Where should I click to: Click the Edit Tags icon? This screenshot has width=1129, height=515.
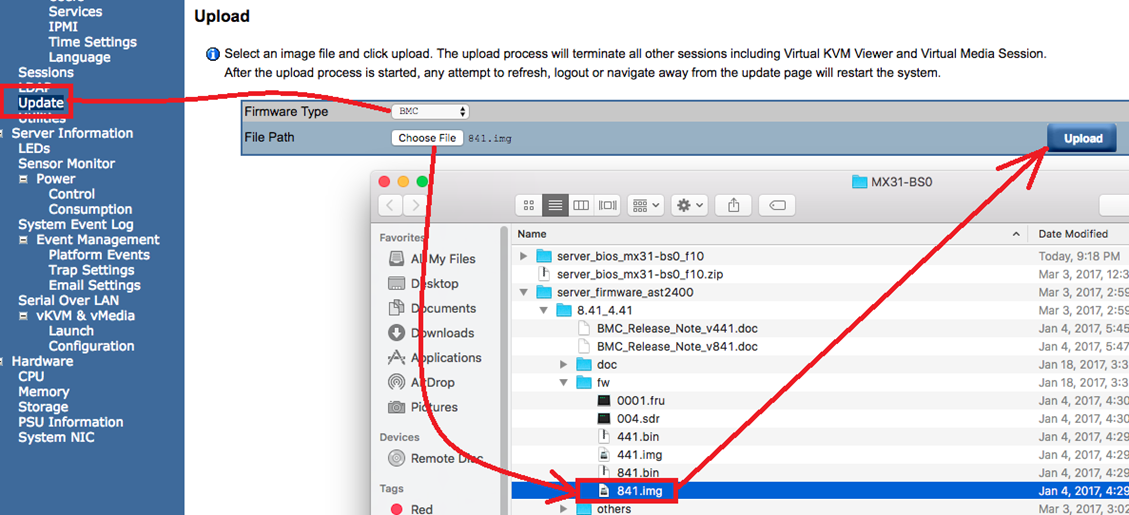(x=777, y=205)
